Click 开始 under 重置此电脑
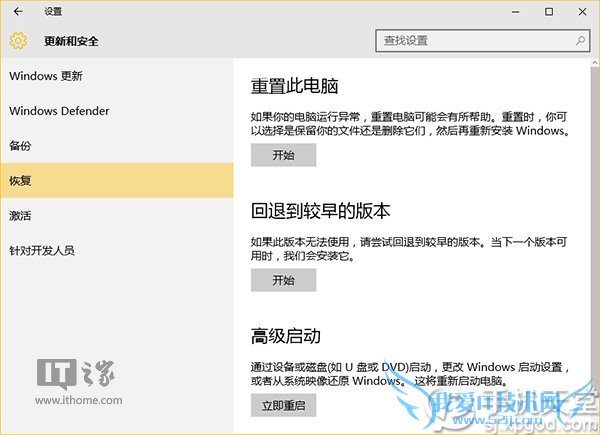Screen dimensions: 600x435 coord(284,155)
